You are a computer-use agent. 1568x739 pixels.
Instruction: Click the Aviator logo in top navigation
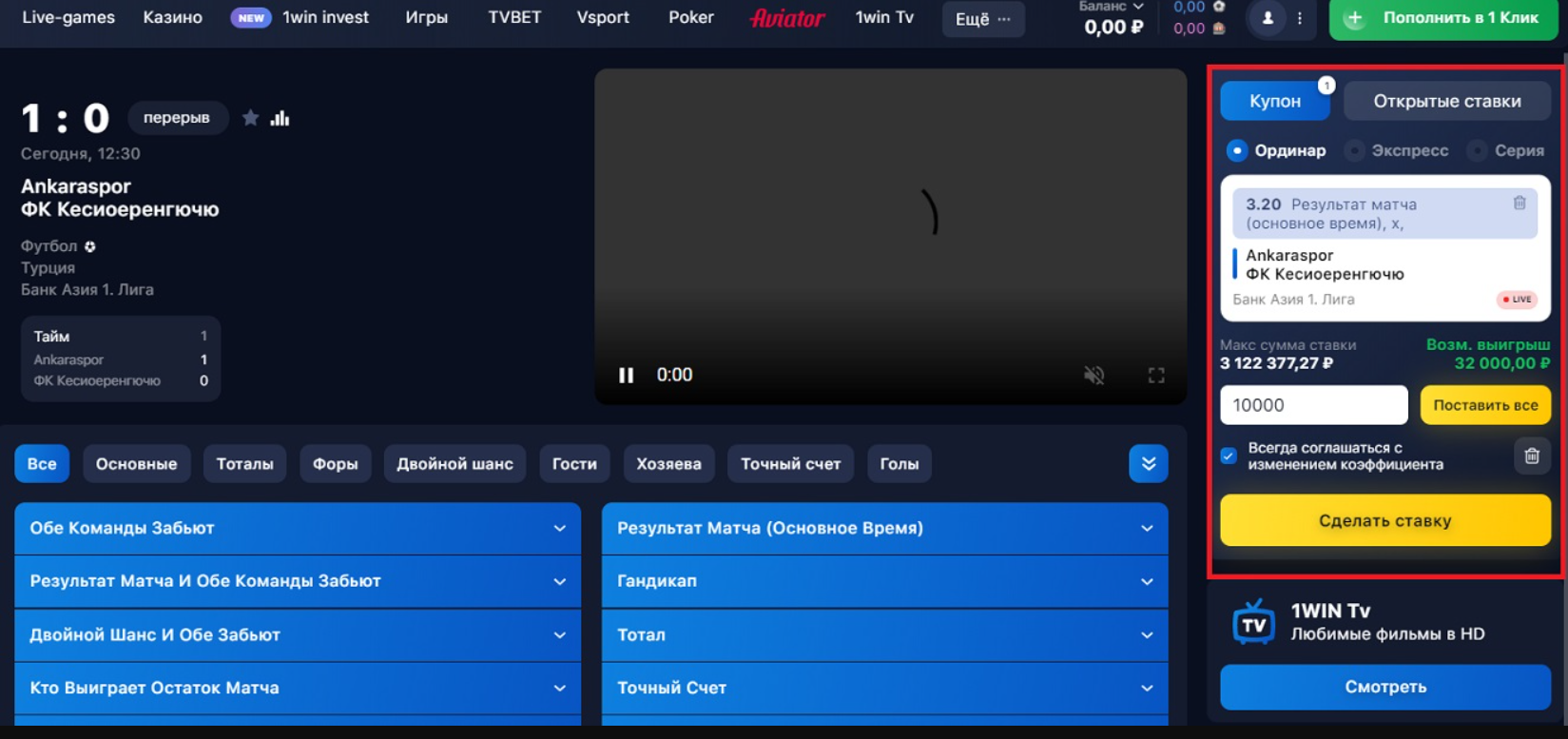(x=786, y=18)
